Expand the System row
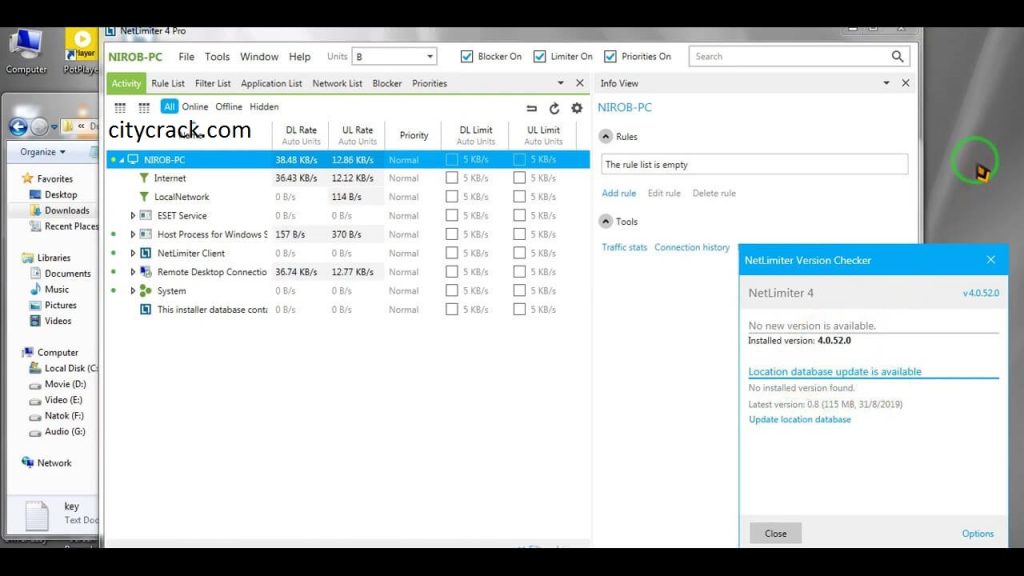Viewport: 1024px width, 576px height. (x=133, y=291)
